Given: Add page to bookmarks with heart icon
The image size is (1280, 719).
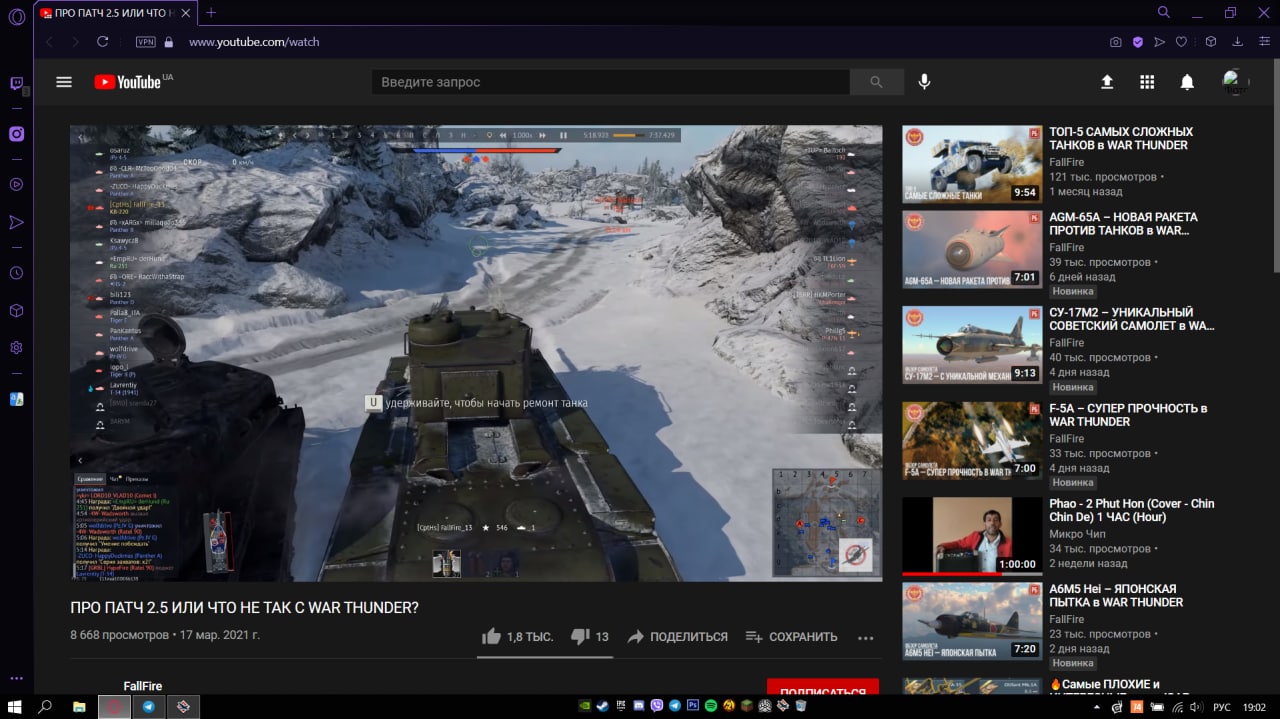Looking at the screenshot, I should pyautogui.click(x=1182, y=42).
